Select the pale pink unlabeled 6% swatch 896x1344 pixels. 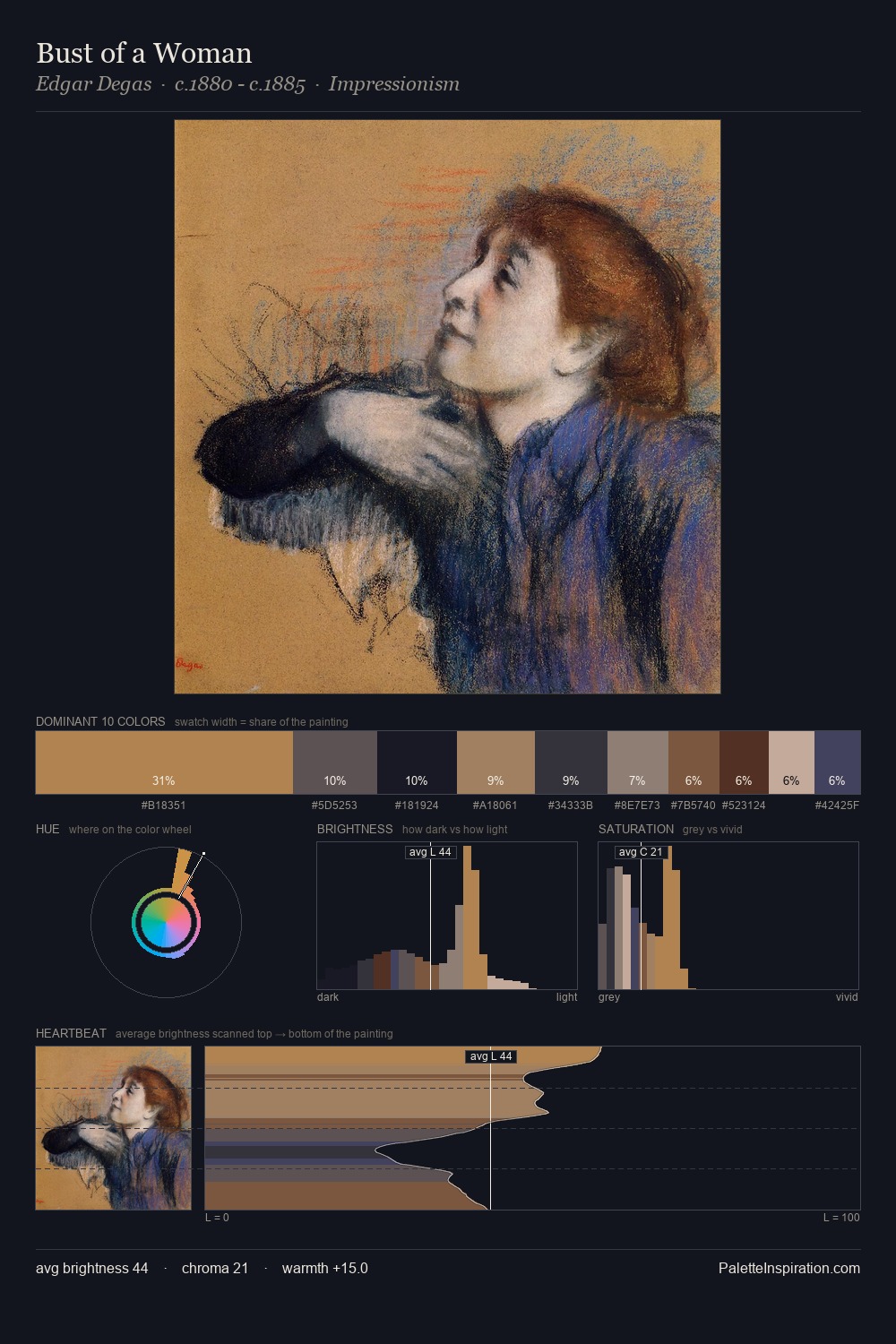[x=791, y=762]
